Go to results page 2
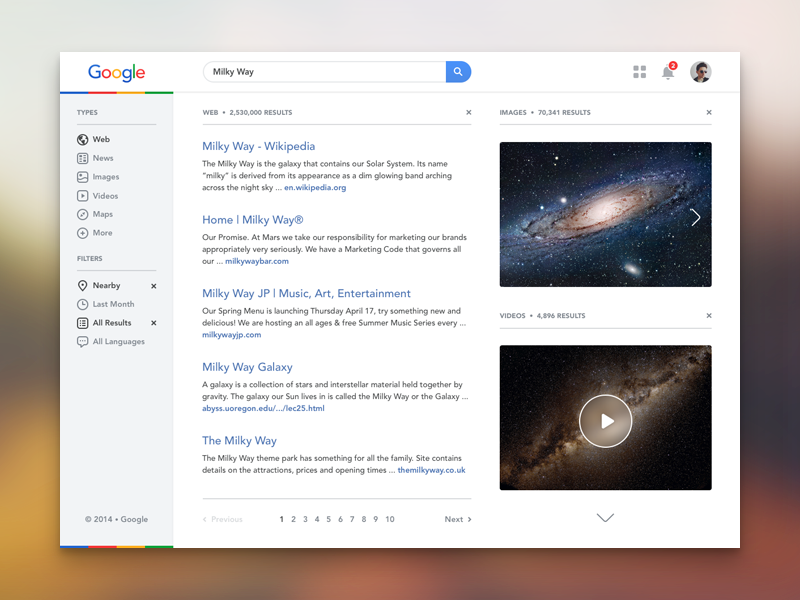Viewport: 800px width, 600px height. tap(293, 519)
